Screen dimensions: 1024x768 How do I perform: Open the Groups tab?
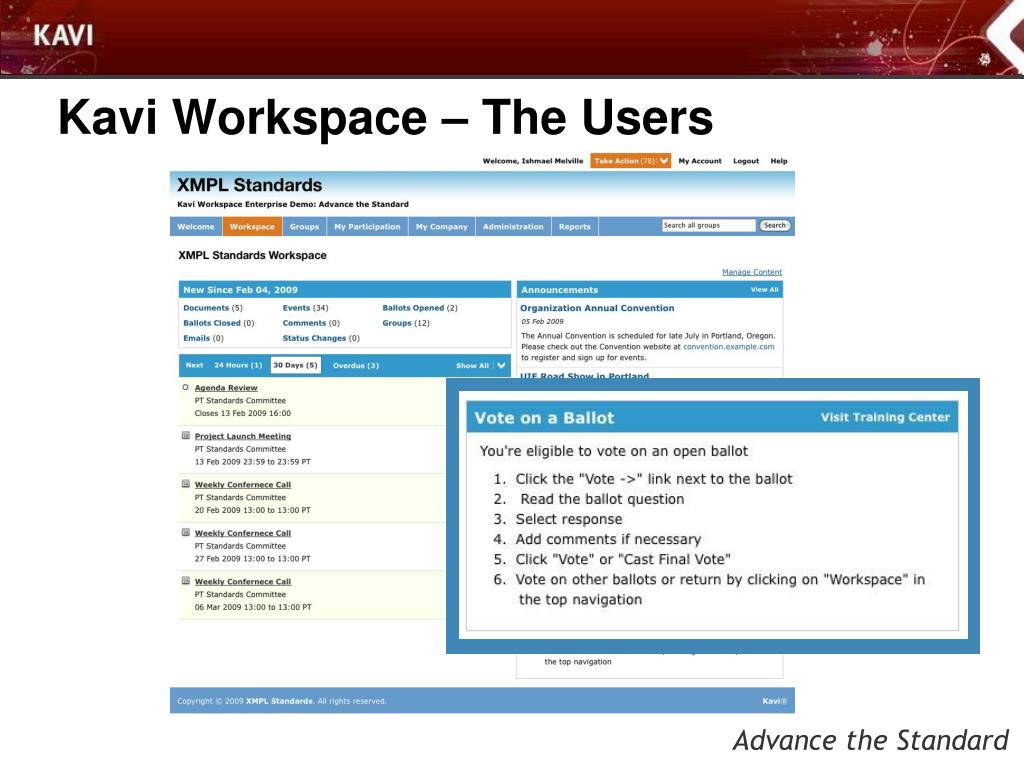point(304,227)
